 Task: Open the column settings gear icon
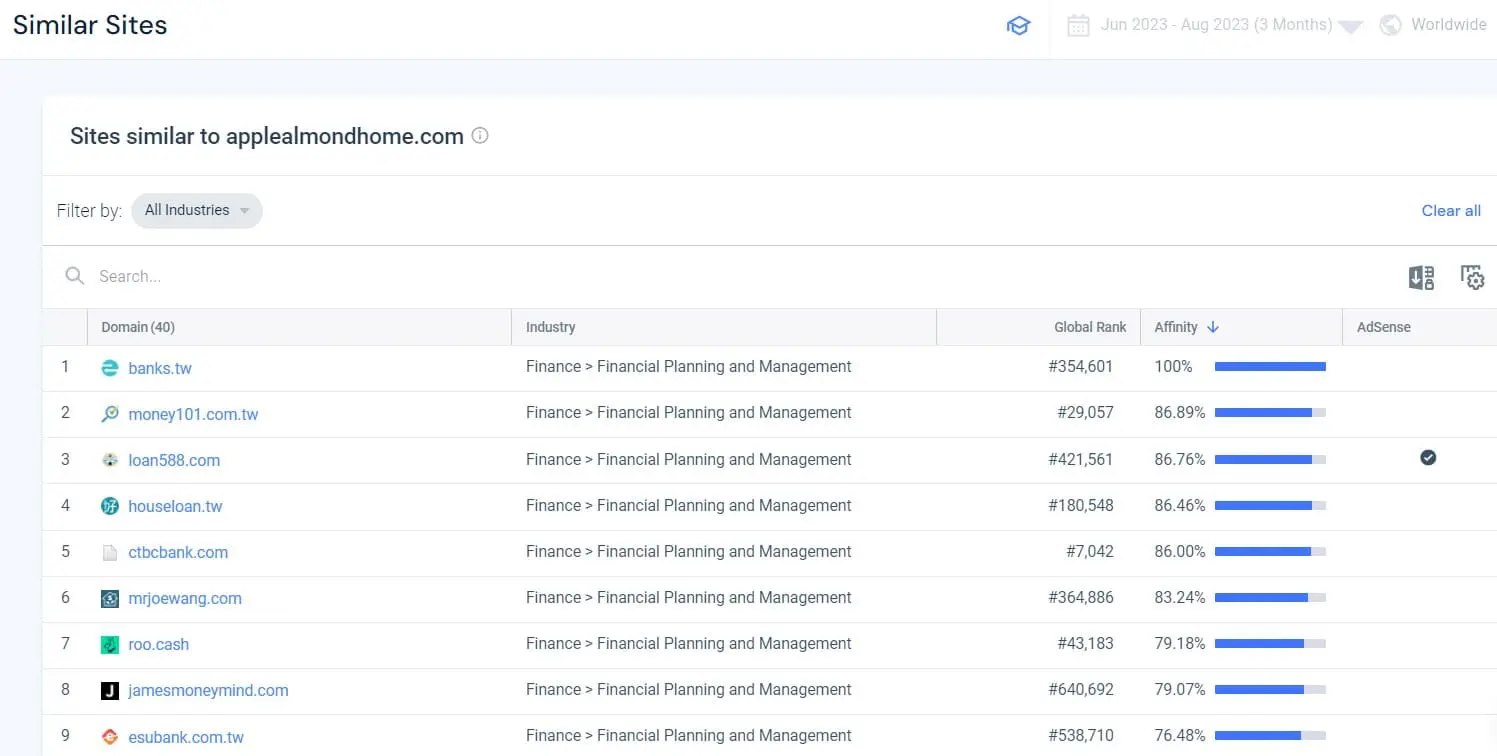(1472, 277)
